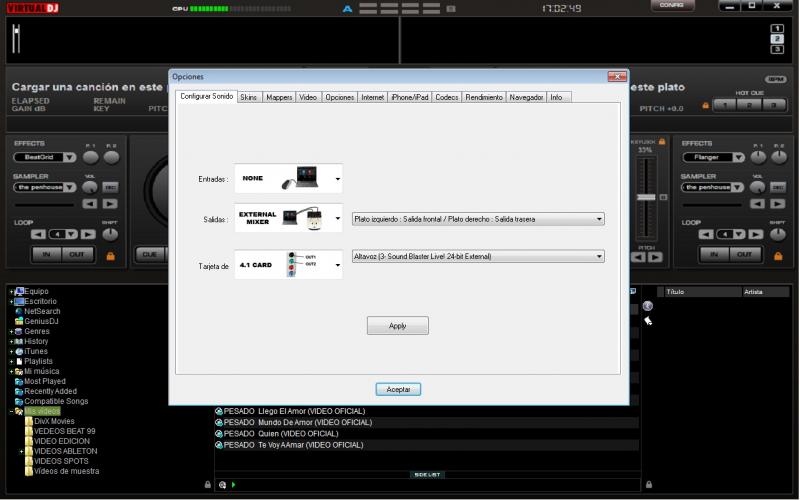Open the Mappers tab
Screen dimensions: 800x500
coord(279,97)
